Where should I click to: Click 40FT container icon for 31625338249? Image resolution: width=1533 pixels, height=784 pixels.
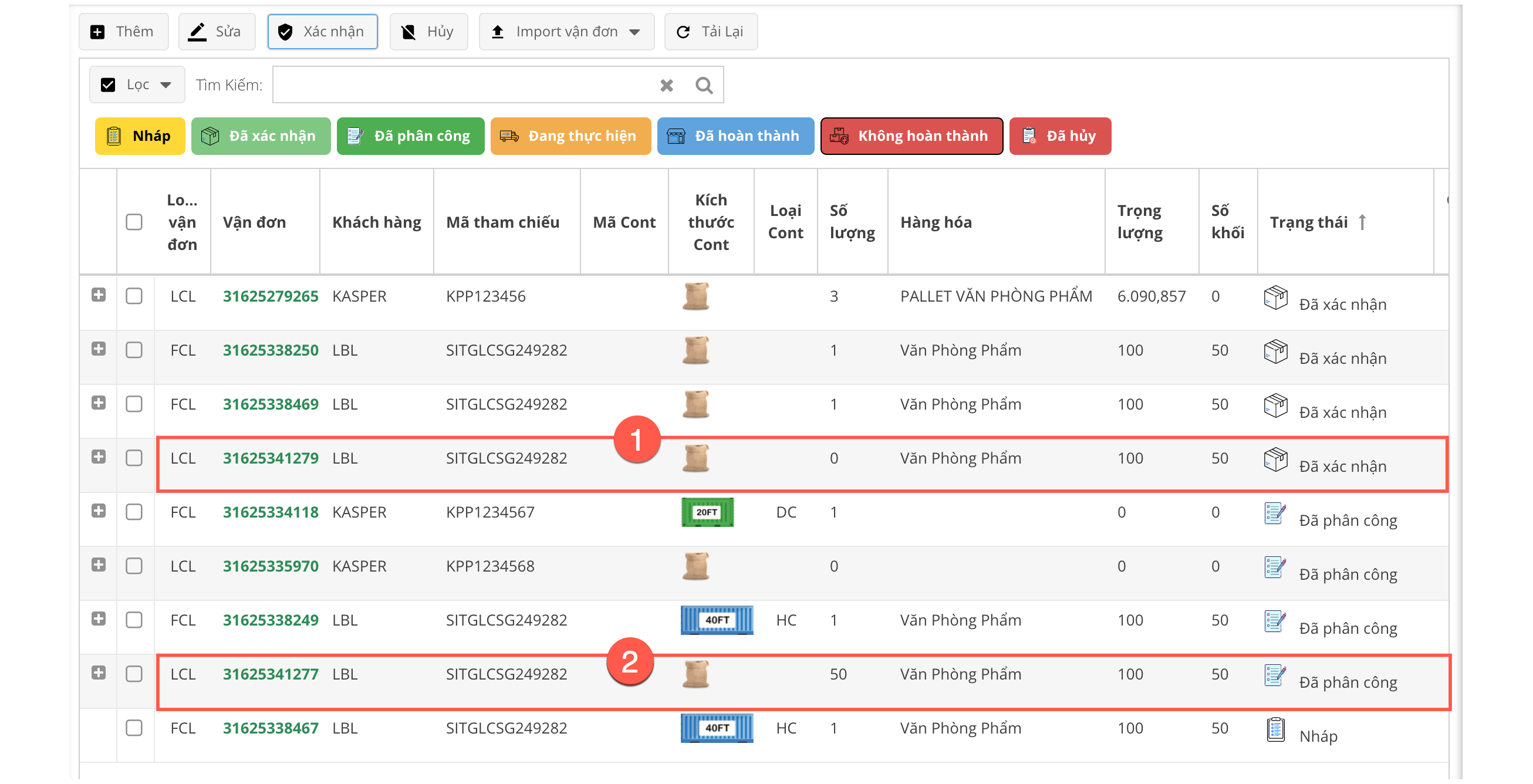[x=717, y=620]
